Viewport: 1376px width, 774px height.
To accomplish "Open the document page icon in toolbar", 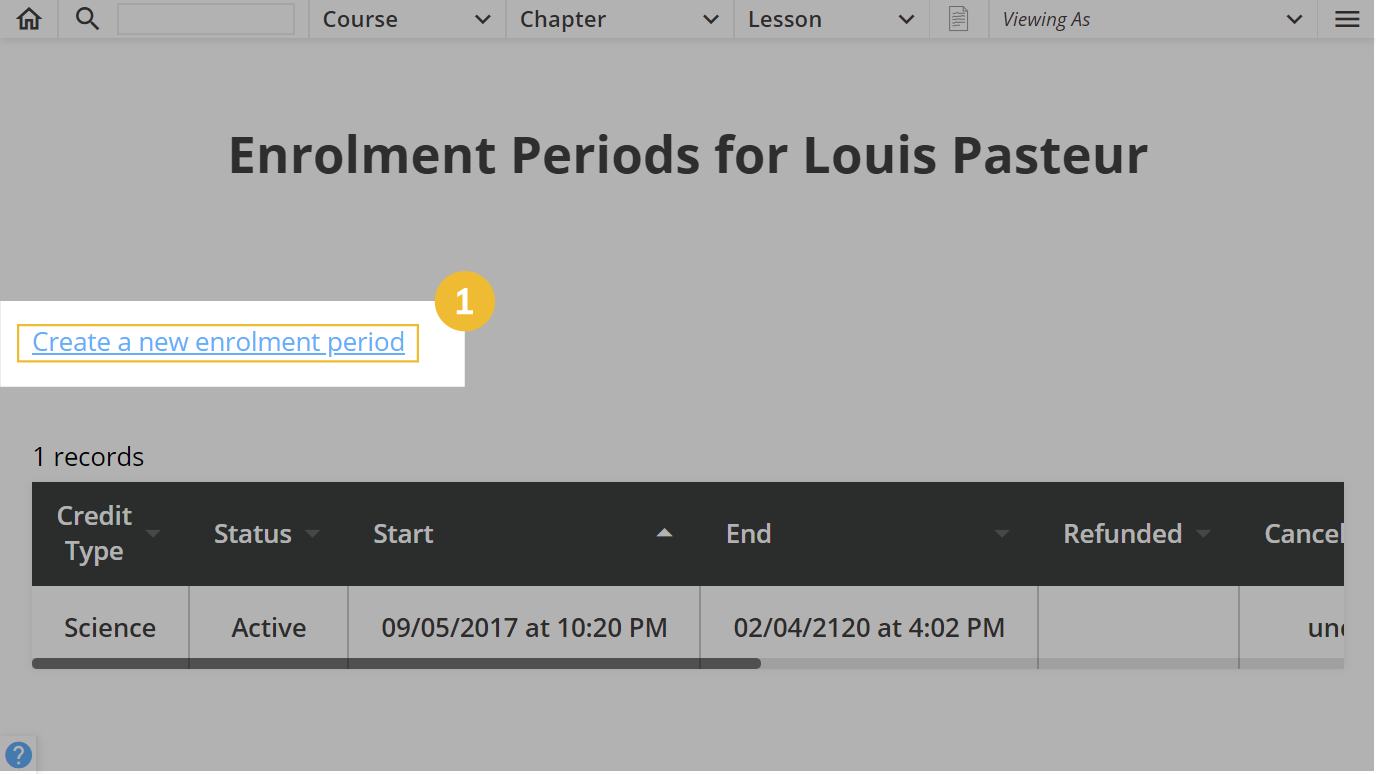I will pos(958,19).
